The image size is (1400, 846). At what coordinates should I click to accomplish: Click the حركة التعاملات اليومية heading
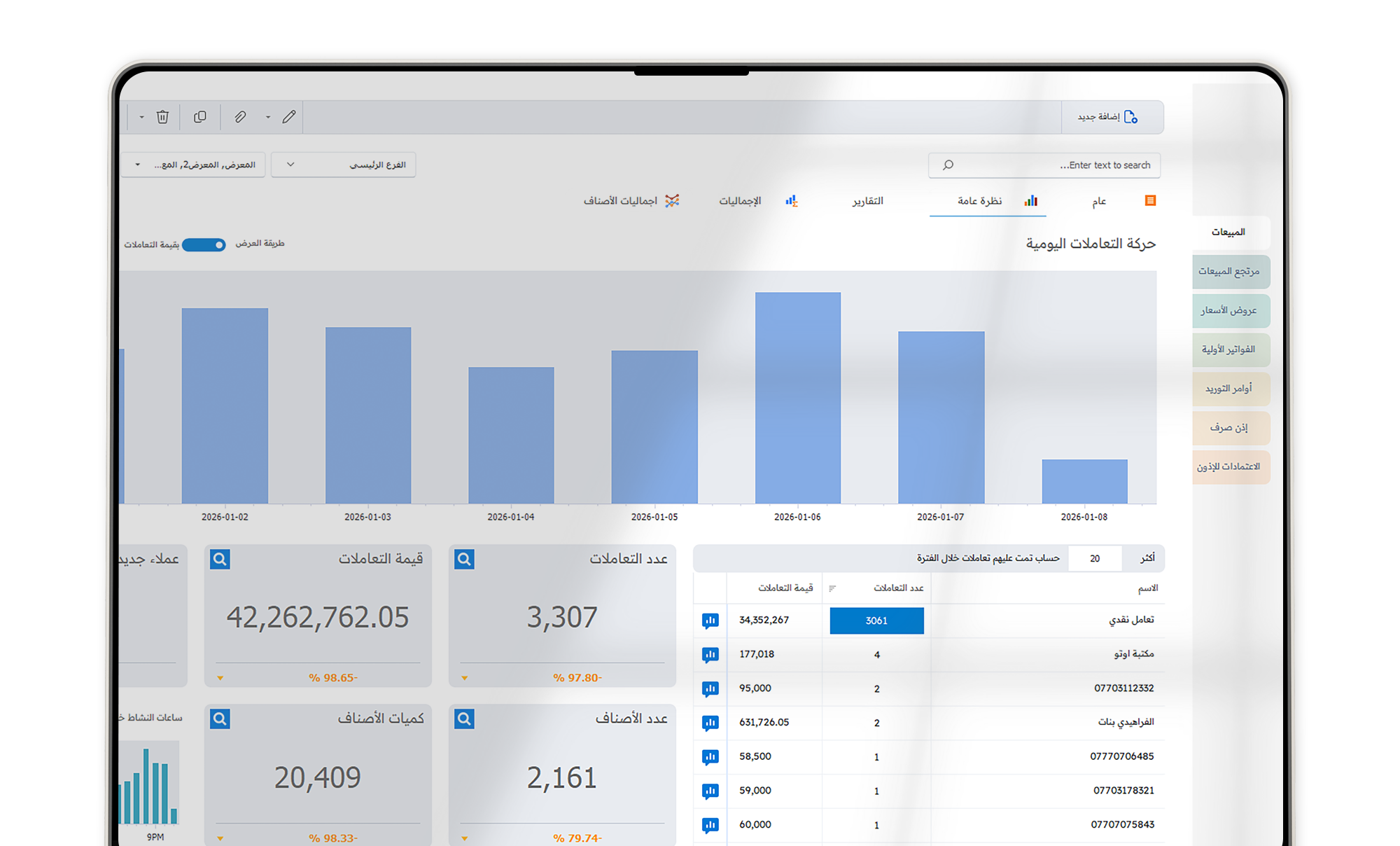pos(1091,244)
